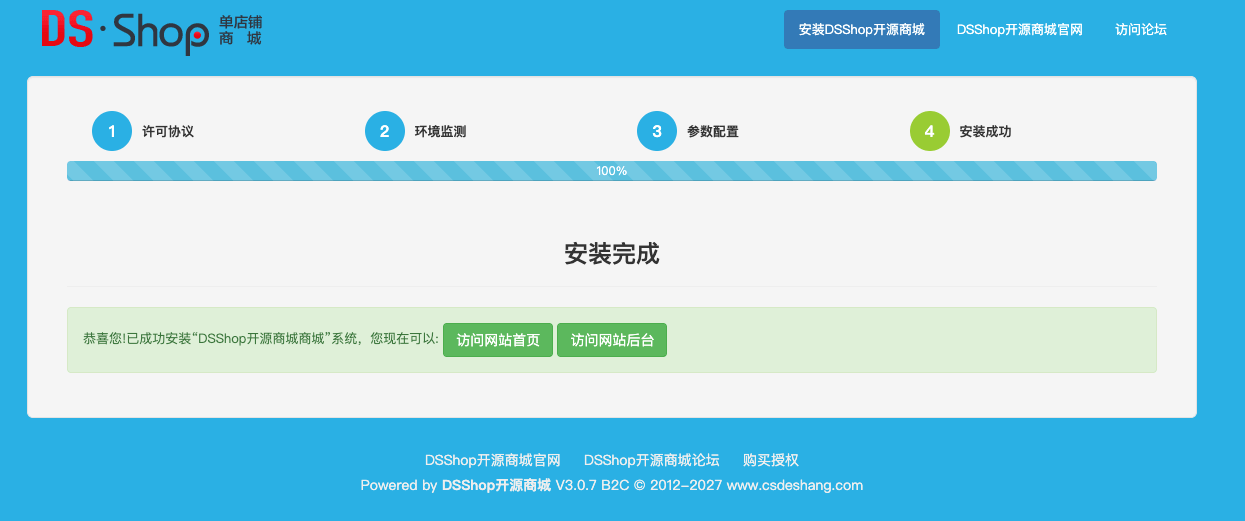Select the 许可协议 step label
The width and height of the screenshot is (1245, 521).
tap(168, 132)
